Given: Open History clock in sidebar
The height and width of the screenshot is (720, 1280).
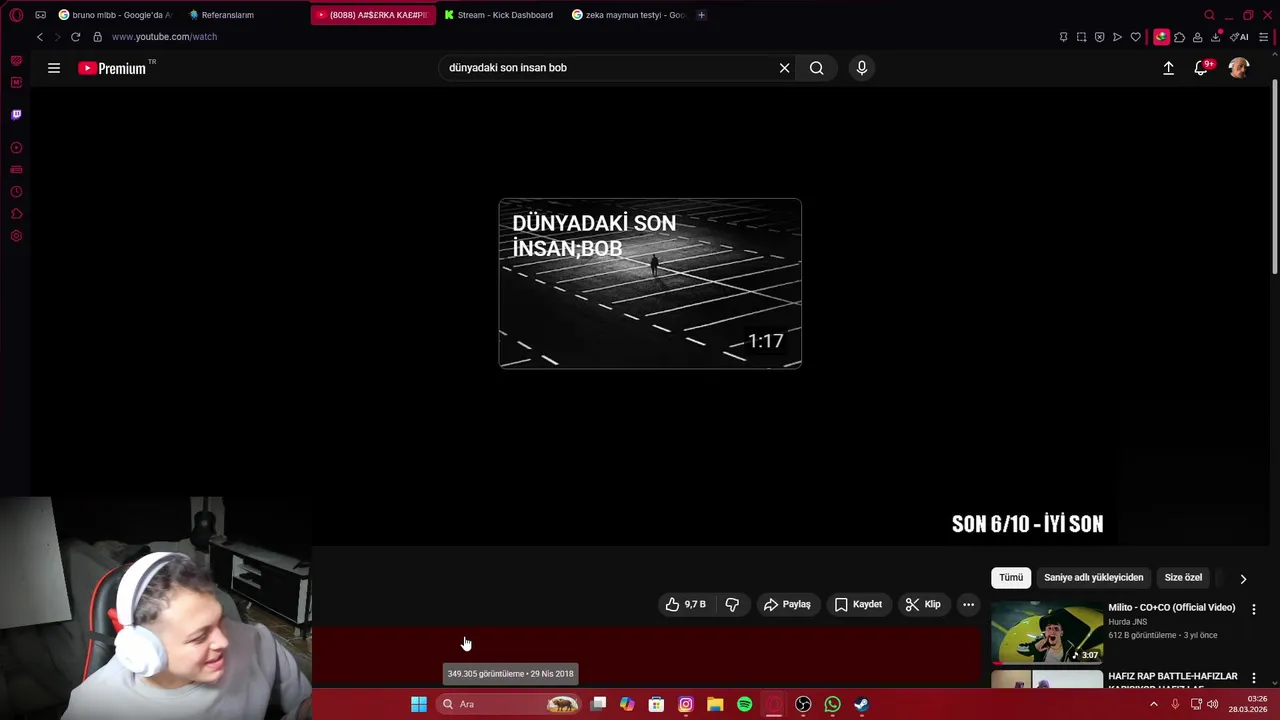Looking at the screenshot, I should (x=16, y=192).
